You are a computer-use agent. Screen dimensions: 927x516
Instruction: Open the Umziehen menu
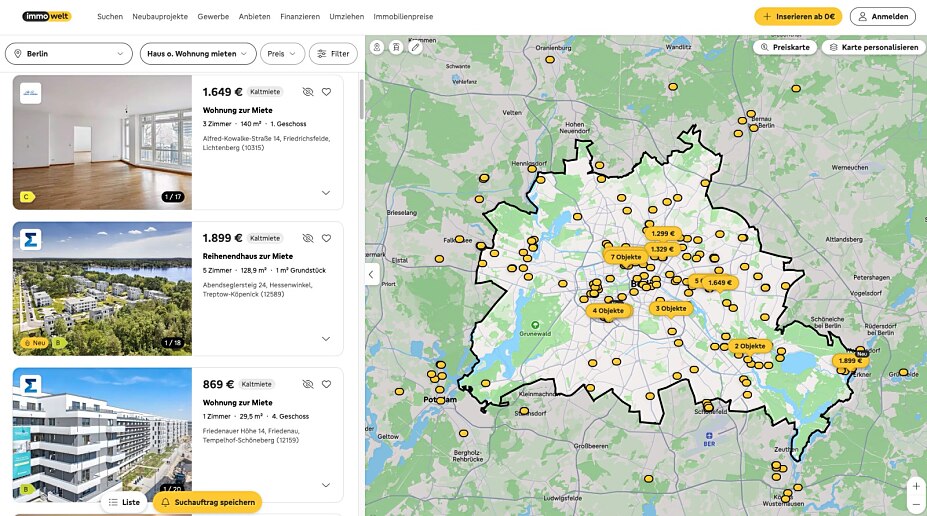point(346,17)
